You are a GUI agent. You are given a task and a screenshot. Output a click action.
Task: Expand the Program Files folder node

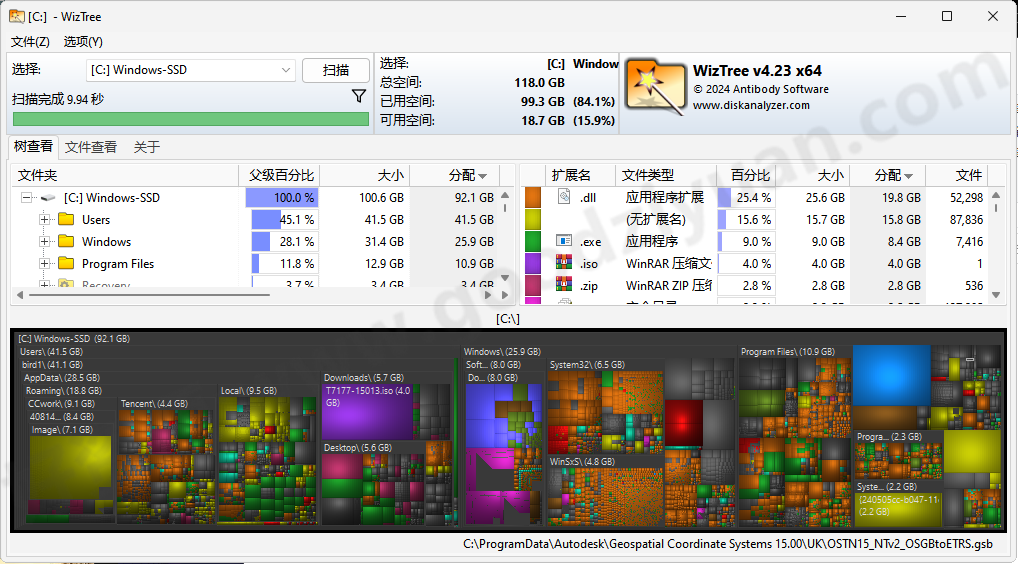coord(45,264)
